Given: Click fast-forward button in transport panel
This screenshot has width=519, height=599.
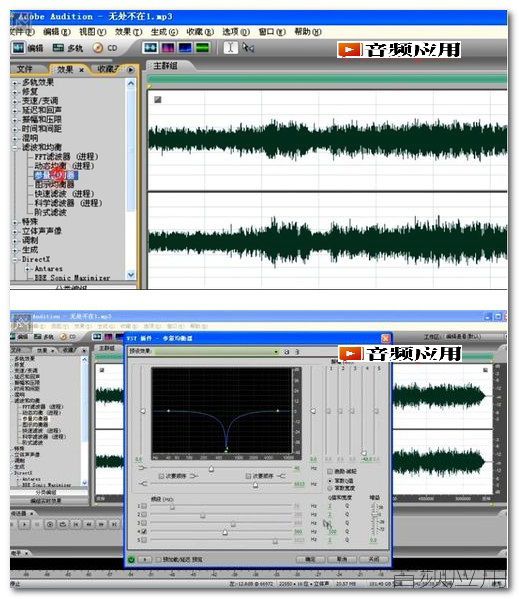Looking at the screenshot, I should tap(101, 524).
